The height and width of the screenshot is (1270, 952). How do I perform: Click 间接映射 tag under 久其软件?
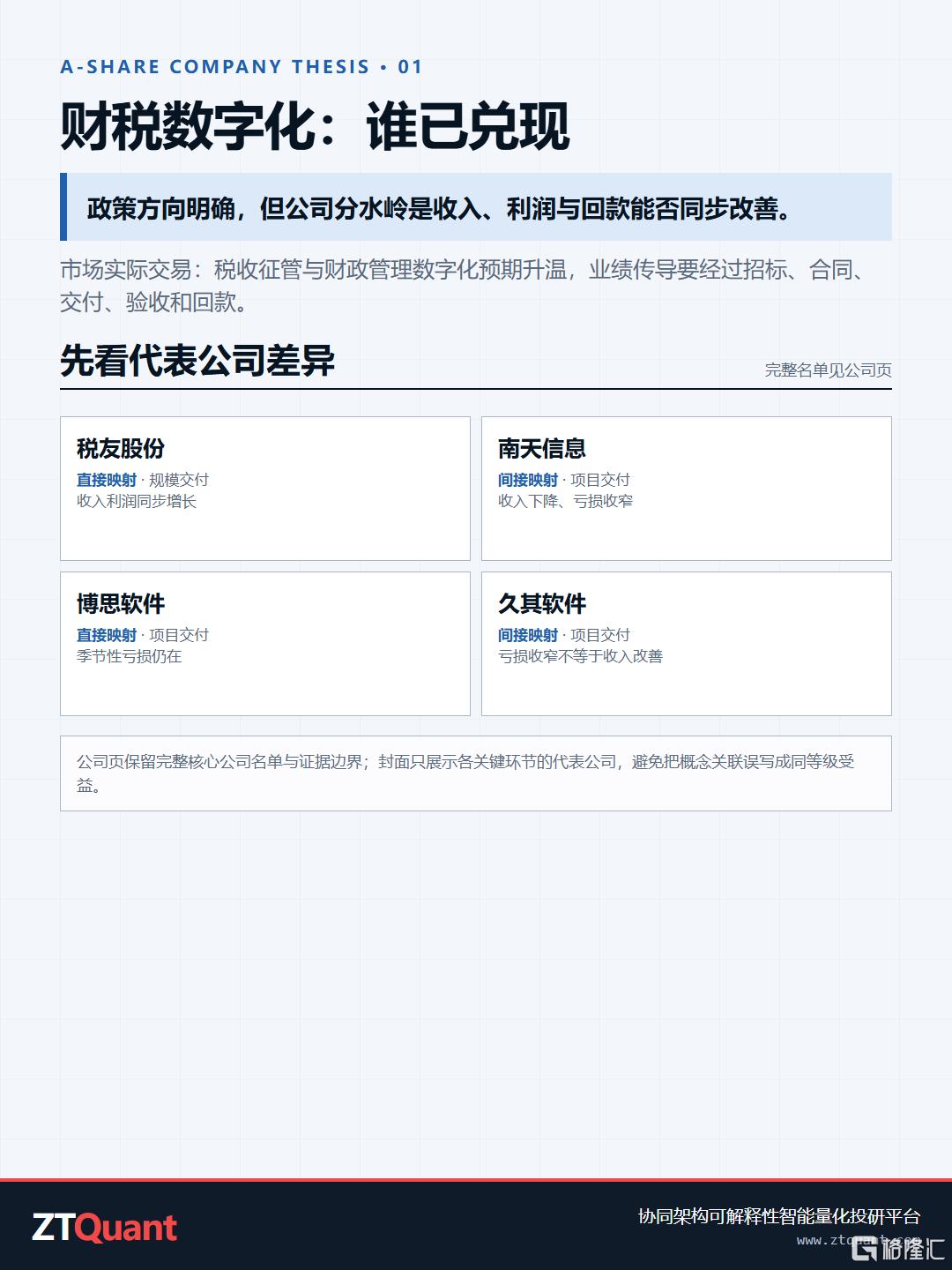[528, 635]
